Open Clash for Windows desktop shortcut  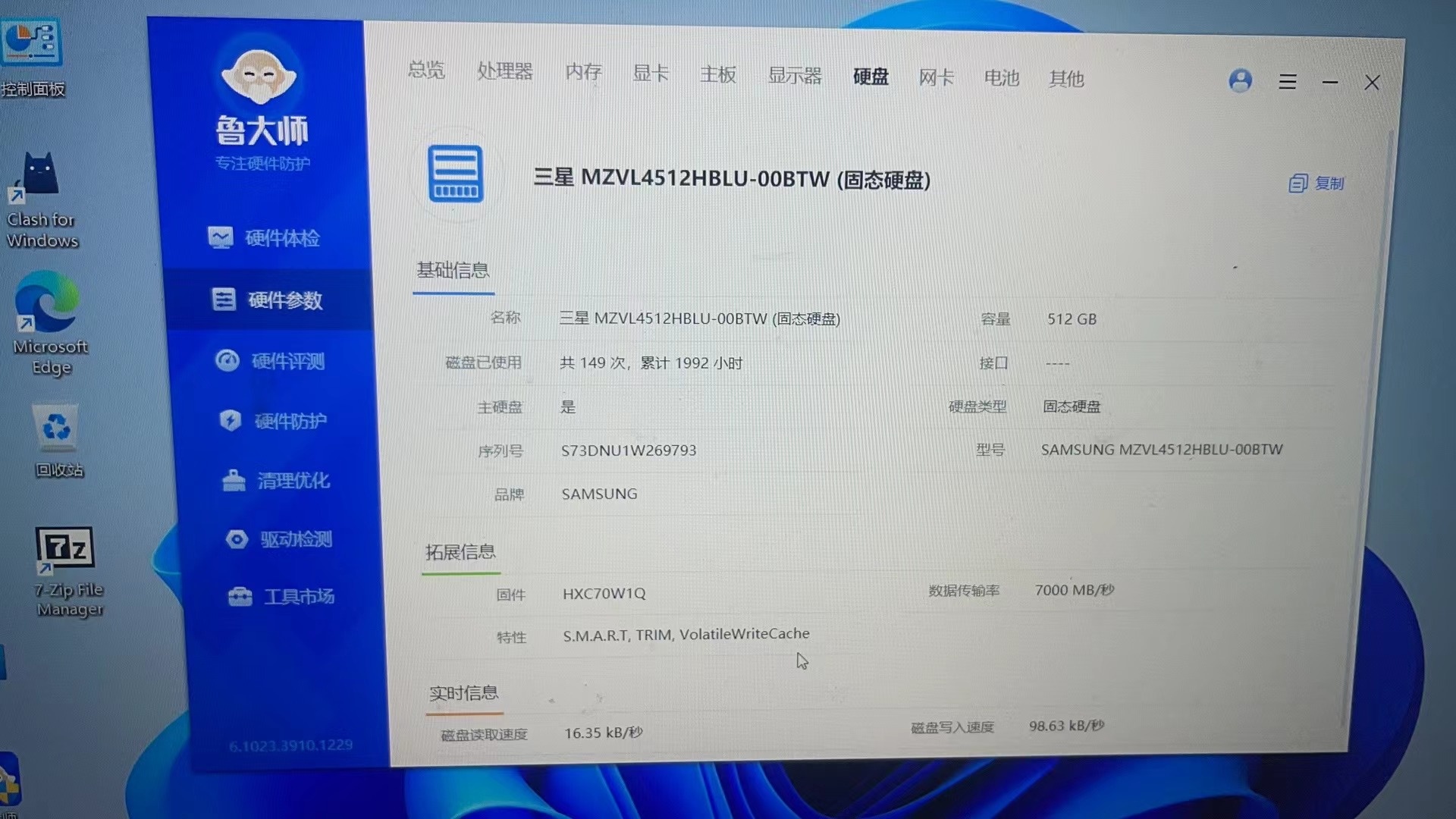click(x=41, y=201)
